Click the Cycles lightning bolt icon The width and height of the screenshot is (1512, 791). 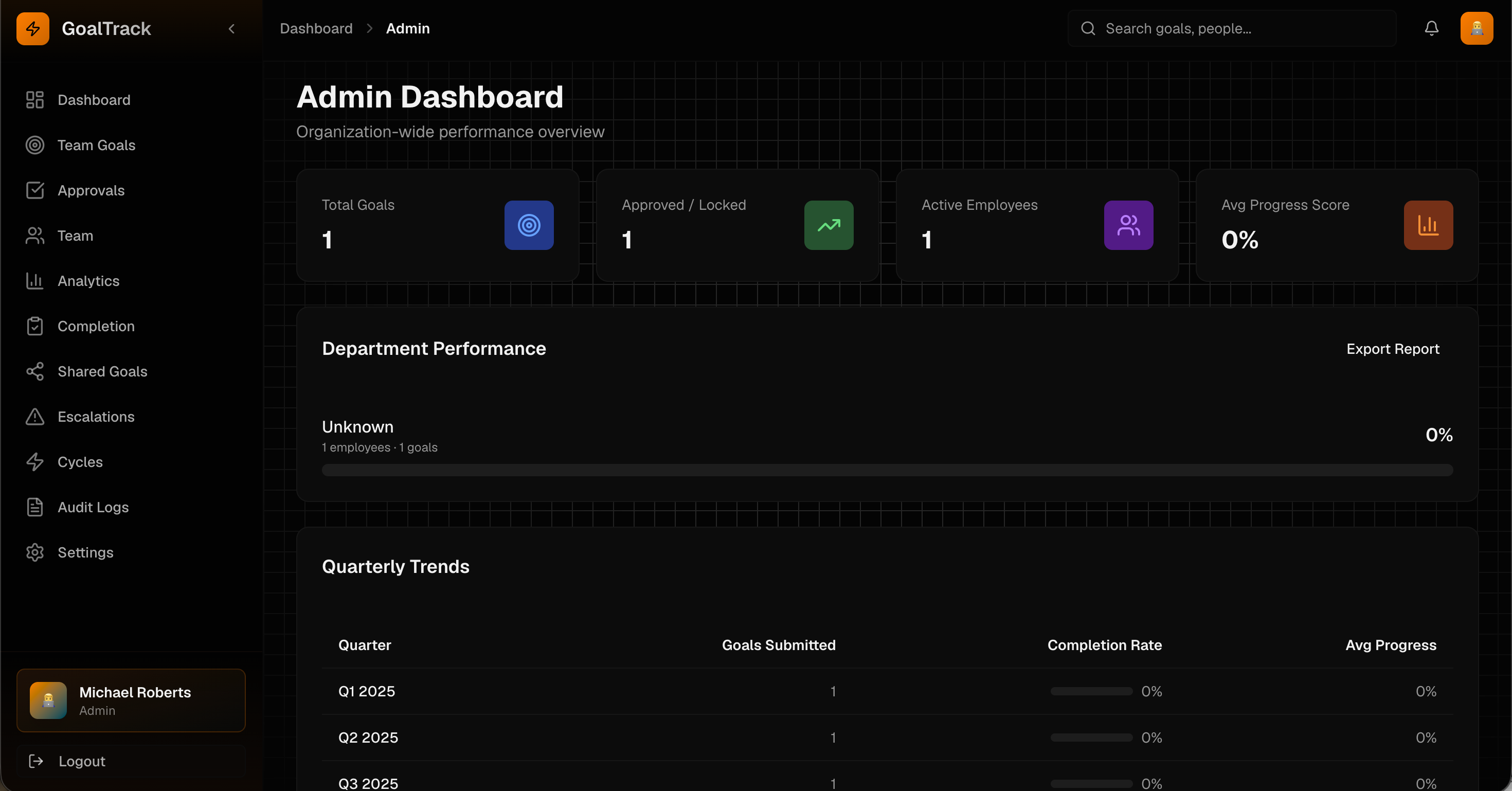[34, 461]
